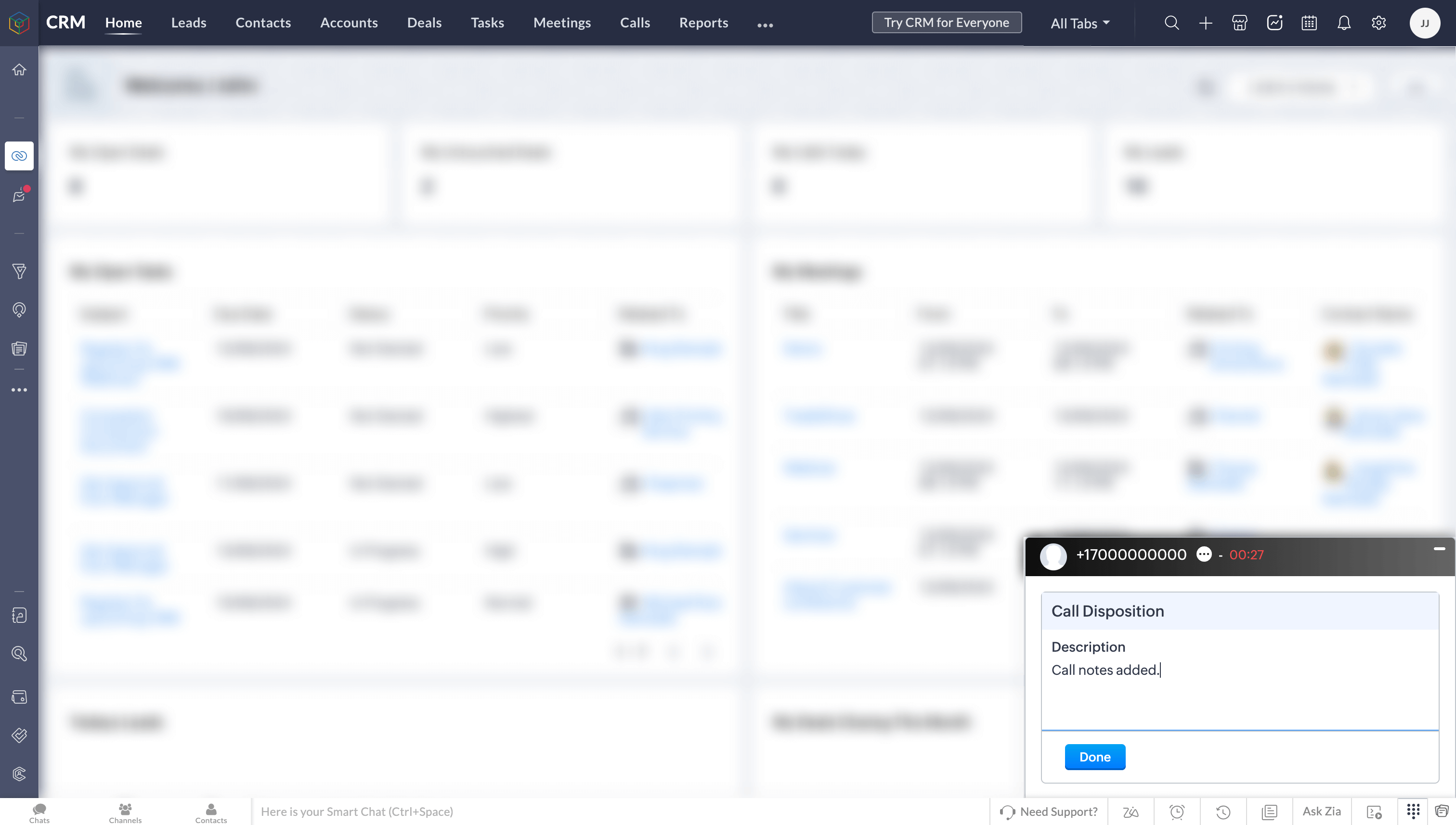
Task: Click the plus create-new icon
Action: click(1206, 23)
